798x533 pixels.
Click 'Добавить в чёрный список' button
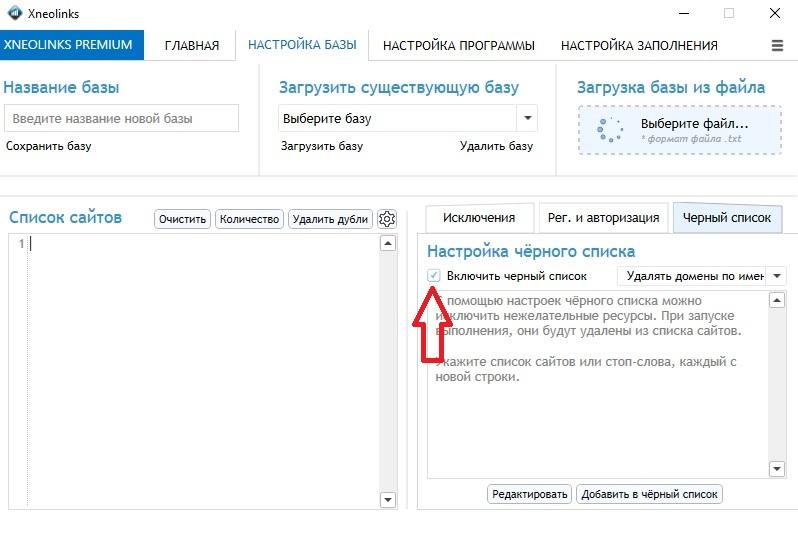(649, 494)
